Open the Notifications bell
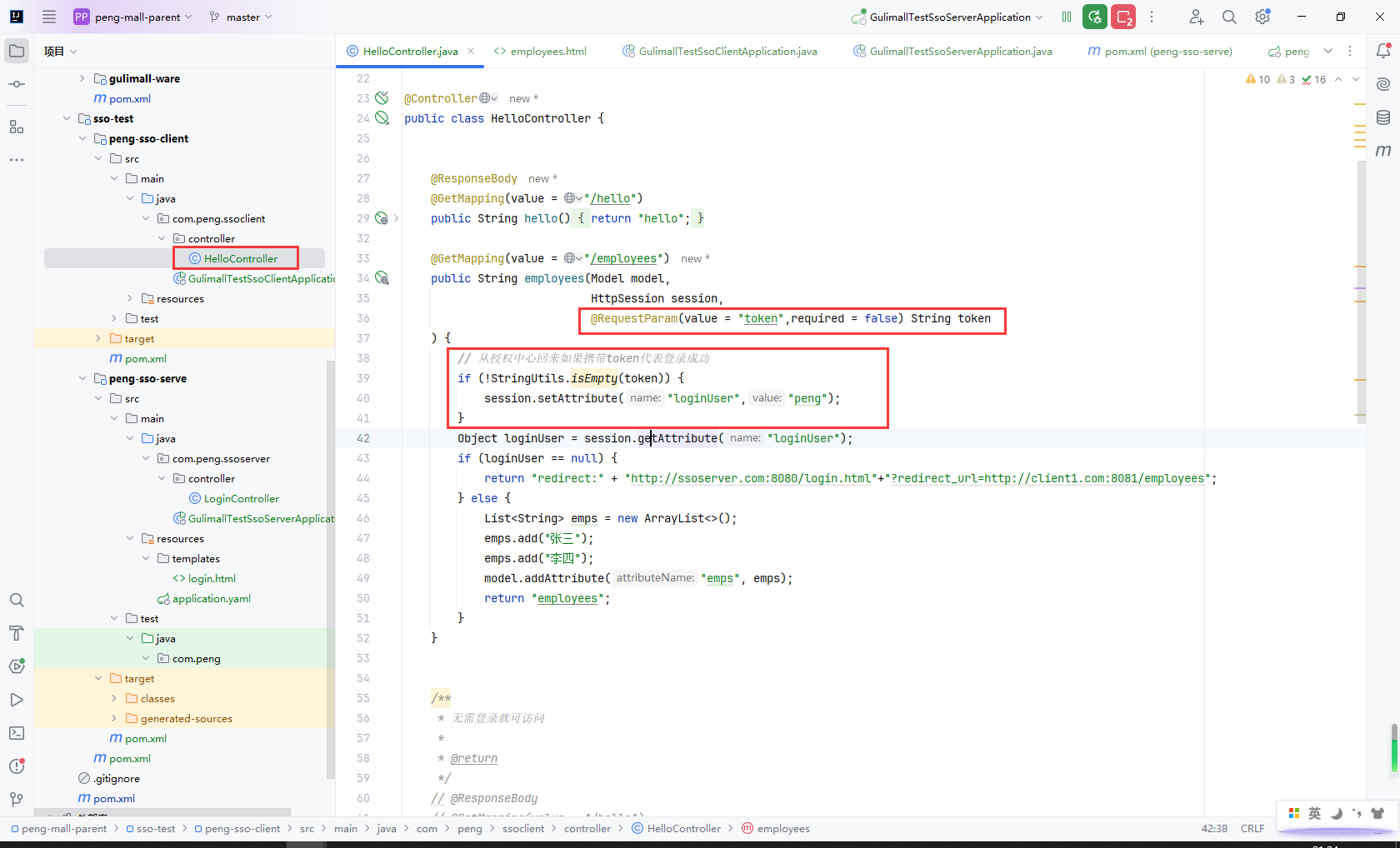The height and width of the screenshot is (848, 1400). 1383,51
